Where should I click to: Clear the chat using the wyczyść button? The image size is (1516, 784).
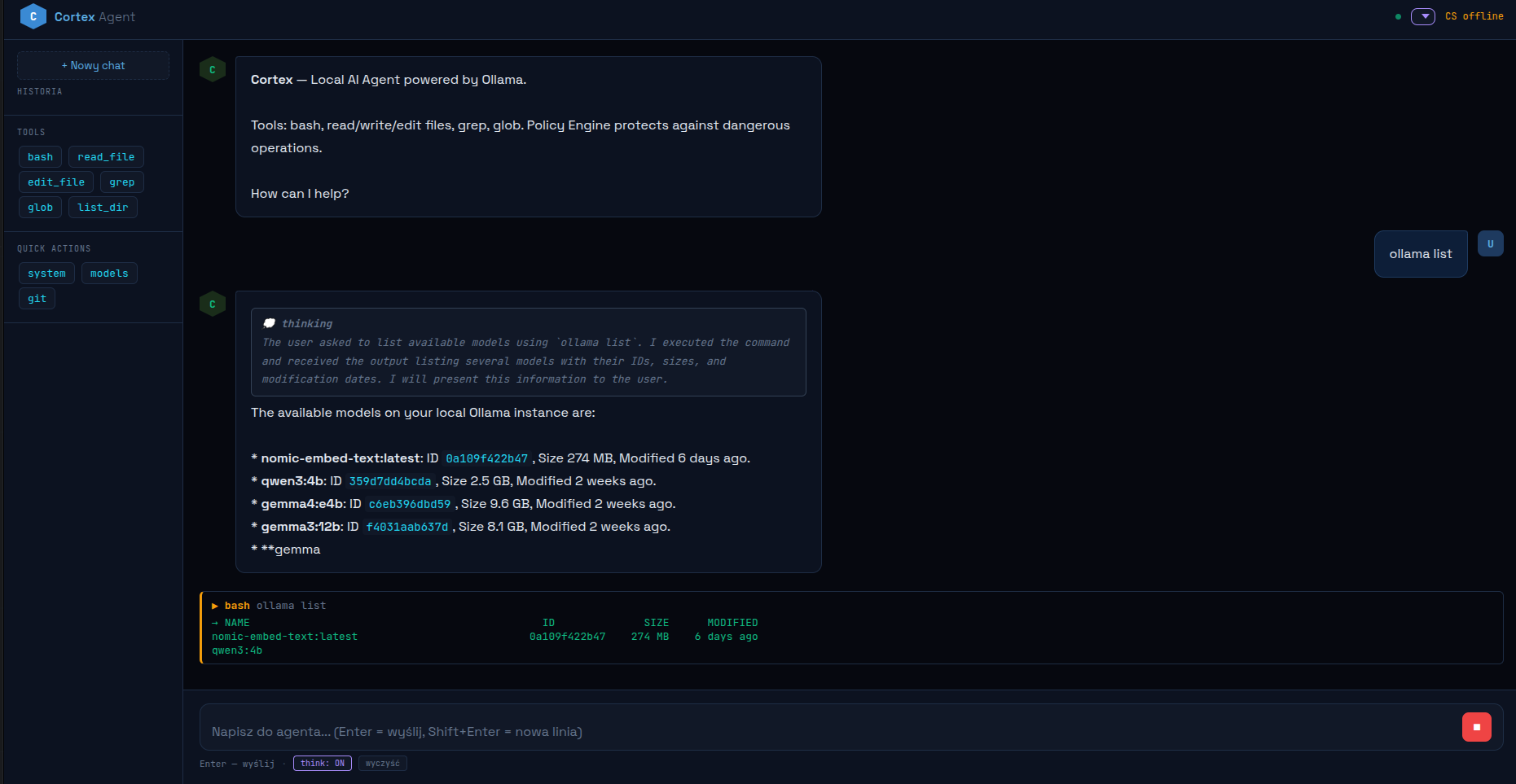pyautogui.click(x=383, y=763)
